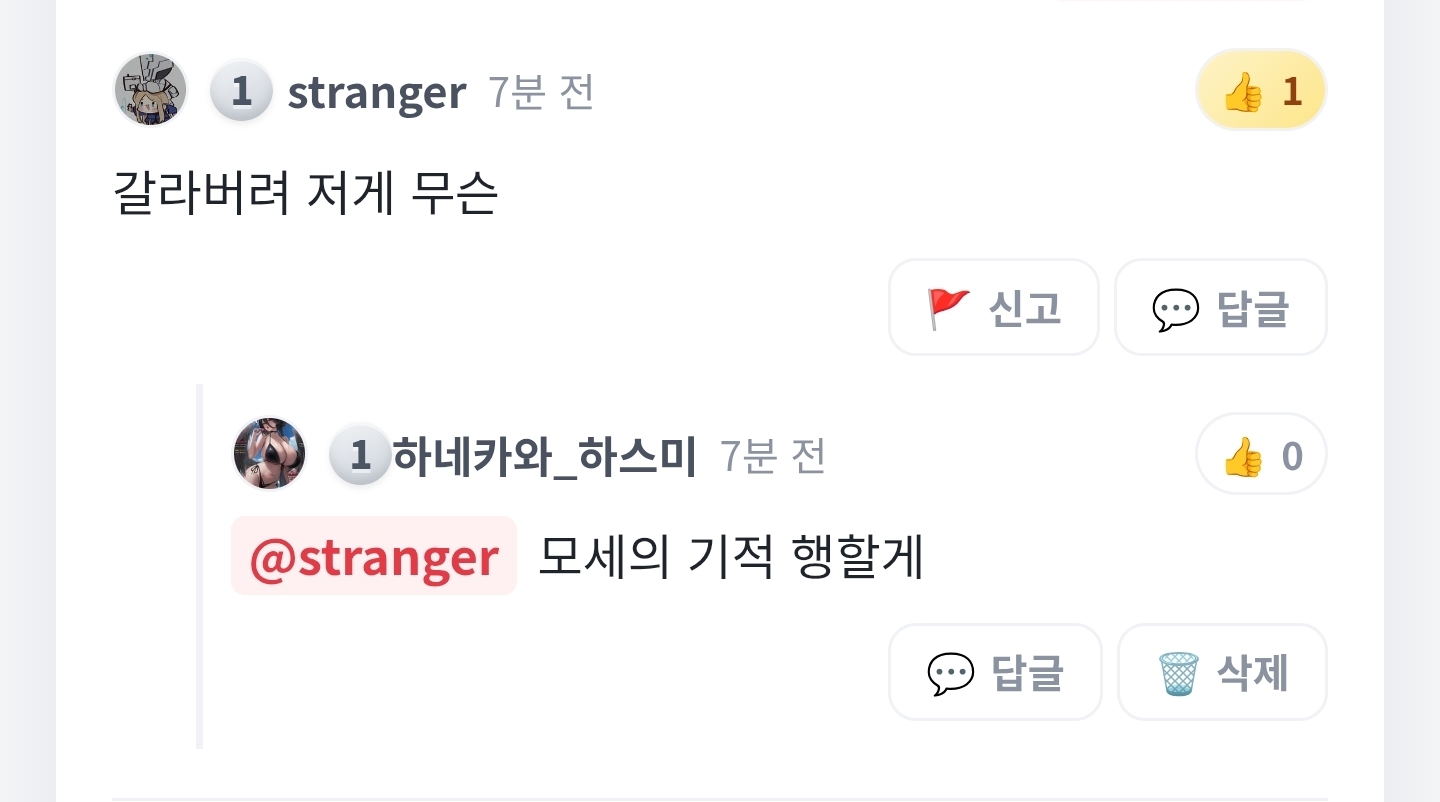Open 하네카와_하스미's profile picture

[270, 454]
